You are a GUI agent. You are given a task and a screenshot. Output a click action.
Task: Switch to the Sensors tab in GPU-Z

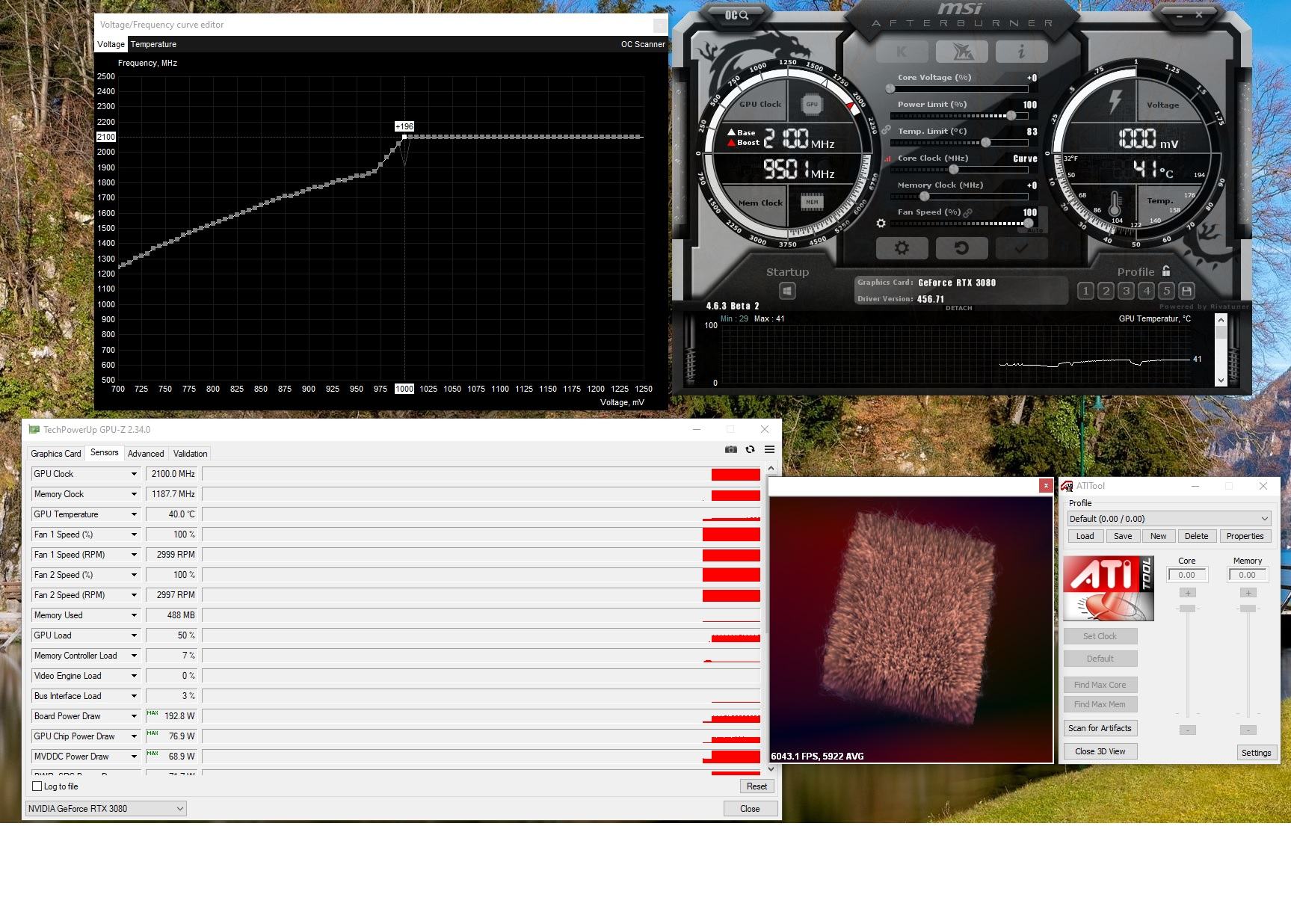tap(105, 452)
